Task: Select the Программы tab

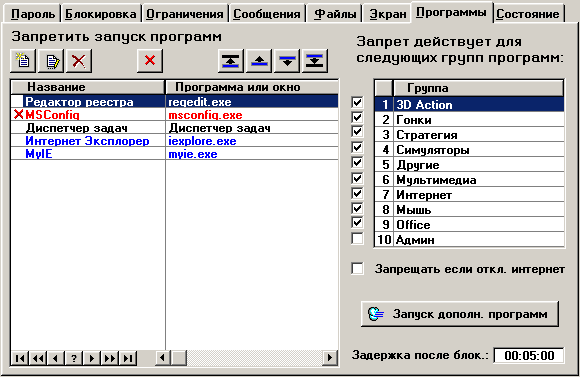Action: pyautogui.click(x=451, y=12)
